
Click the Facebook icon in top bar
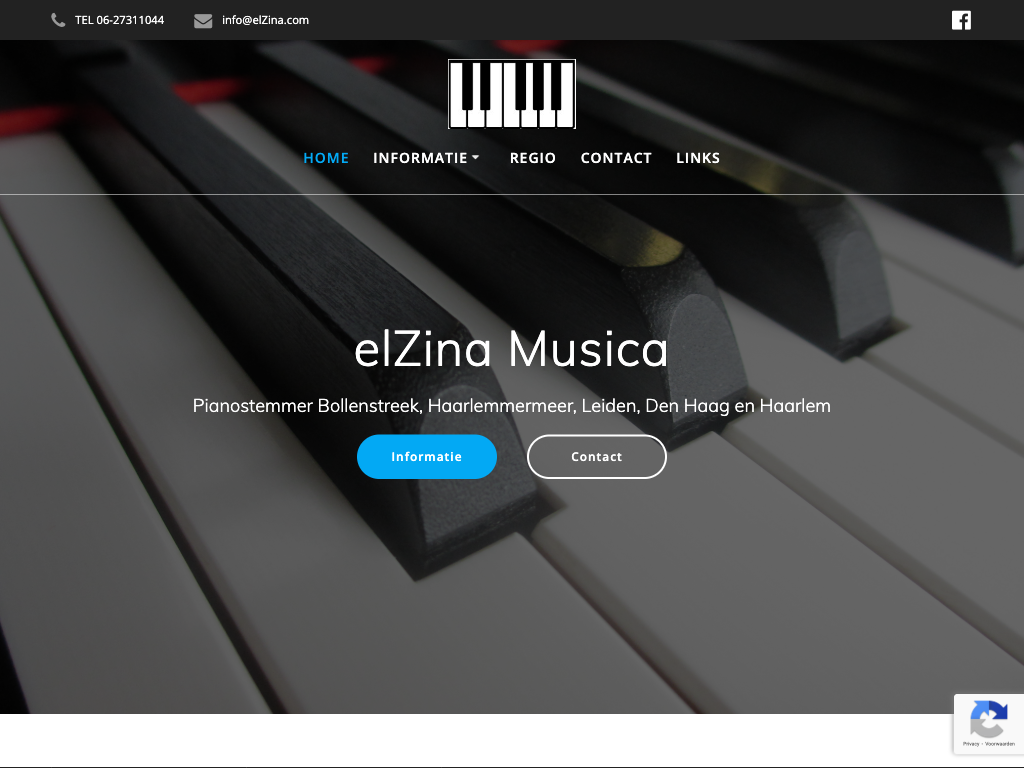[x=961, y=20]
